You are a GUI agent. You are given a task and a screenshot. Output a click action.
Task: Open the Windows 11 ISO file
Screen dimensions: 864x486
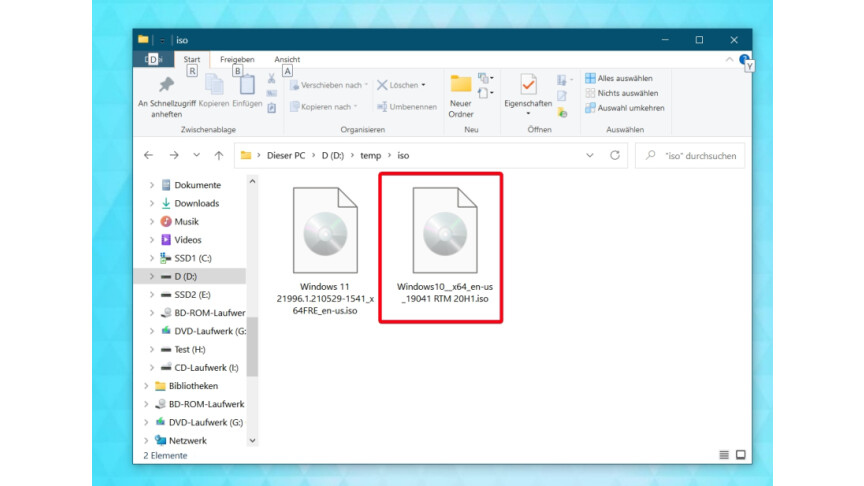(x=325, y=251)
